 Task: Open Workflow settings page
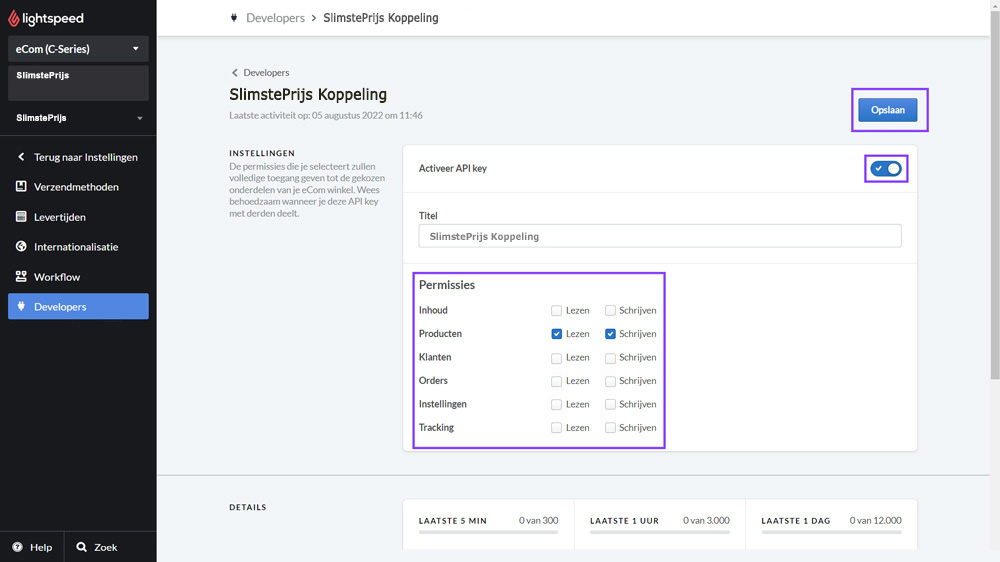click(x=78, y=276)
